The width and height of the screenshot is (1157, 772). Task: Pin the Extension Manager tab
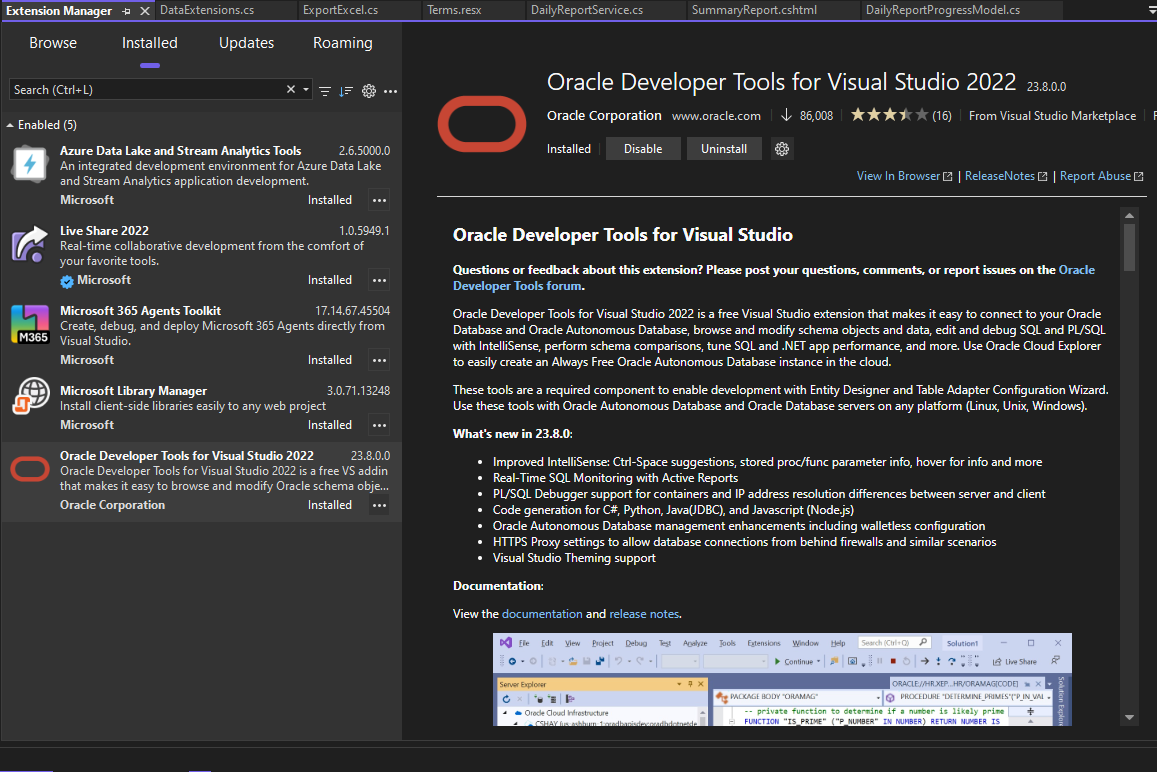click(x=126, y=11)
